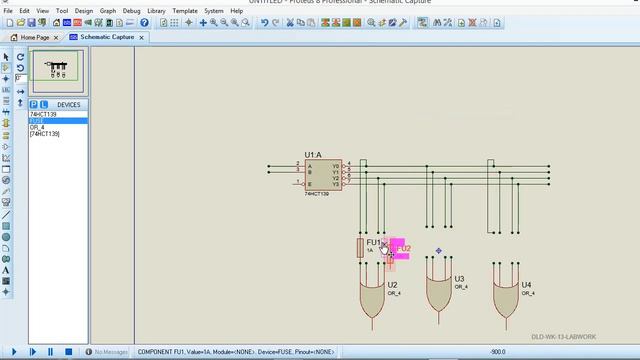This screenshot has height=360, width=640.
Task: Click the X-Mirror horizontal flip arrow
Action: [x=20, y=92]
